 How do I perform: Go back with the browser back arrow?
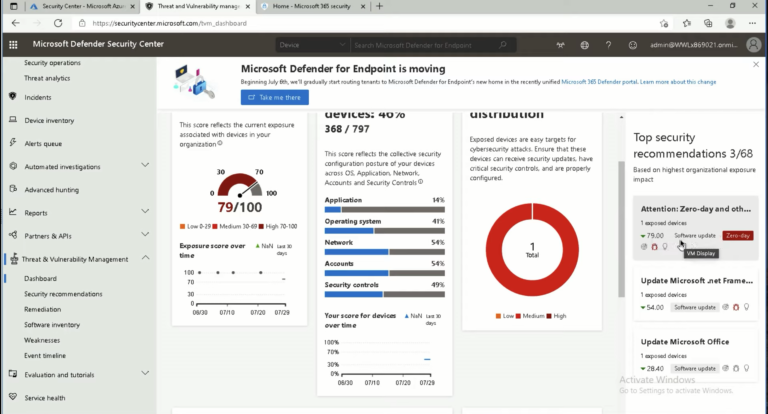16,23
